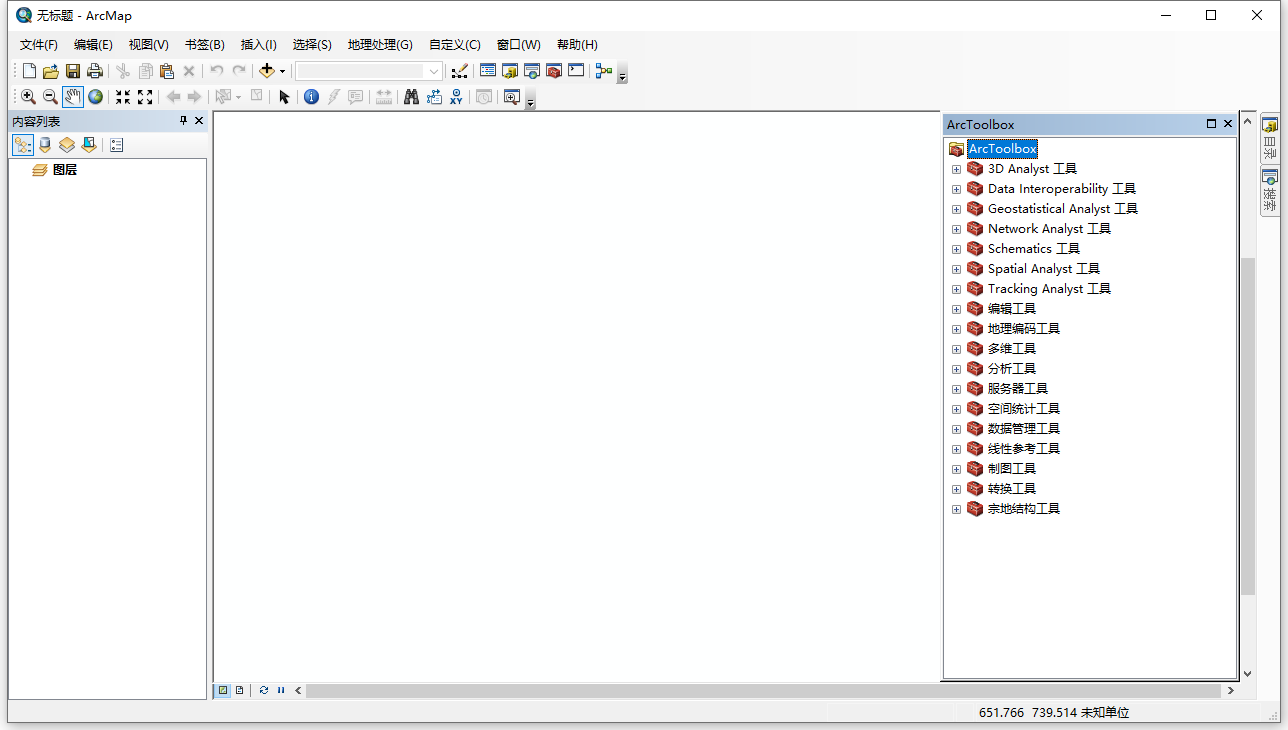This screenshot has height=730, width=1288.
Task: Open the Python window icon
Action: tap(576, 71)
